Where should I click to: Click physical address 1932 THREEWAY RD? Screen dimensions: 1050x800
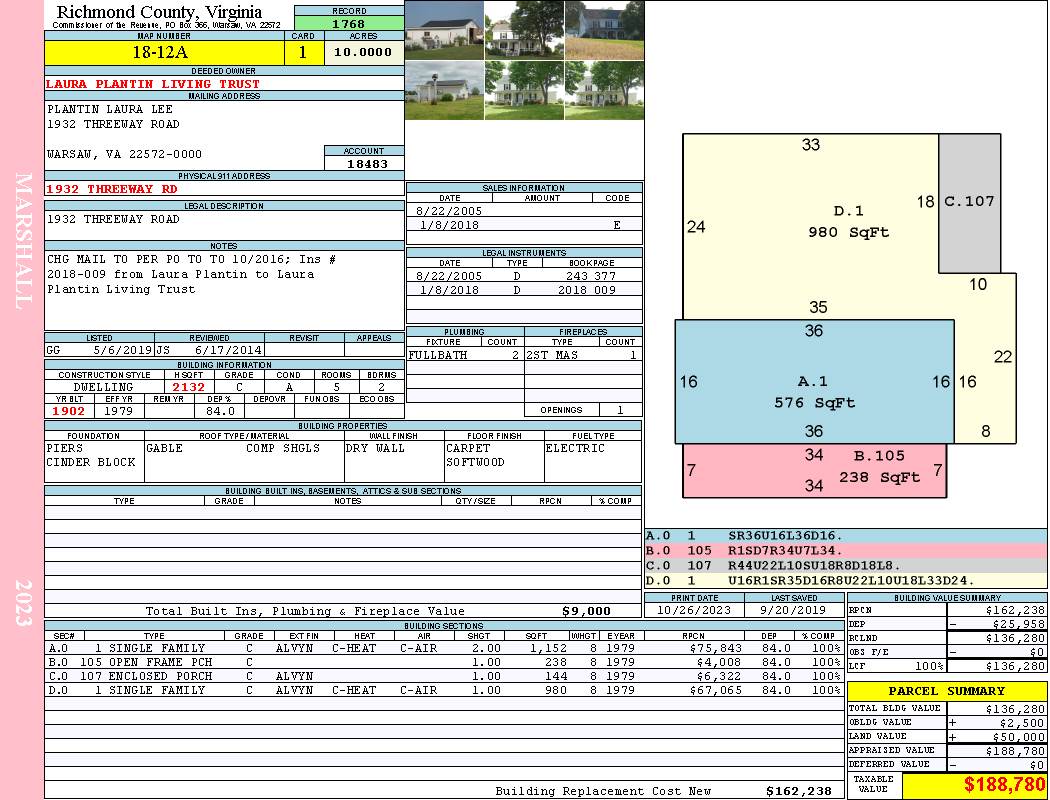(x=112, y=189)
